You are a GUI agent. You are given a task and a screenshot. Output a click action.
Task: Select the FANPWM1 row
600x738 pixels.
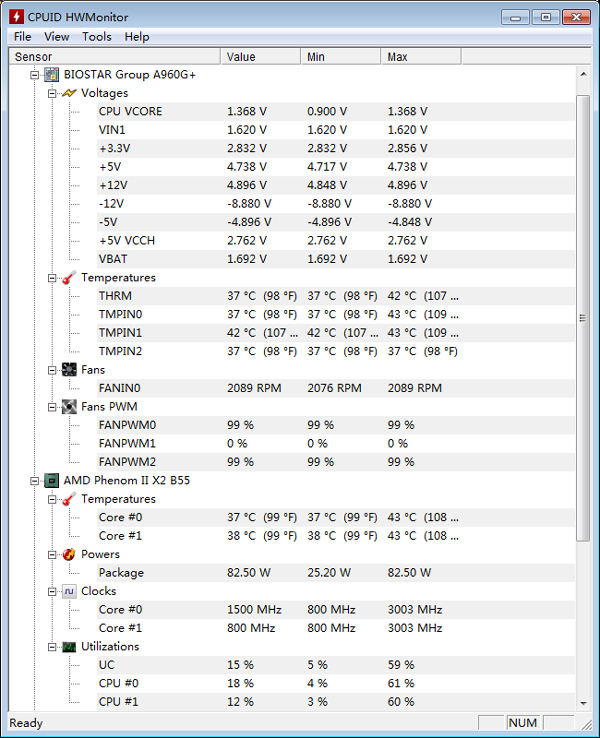pos(336,443)
